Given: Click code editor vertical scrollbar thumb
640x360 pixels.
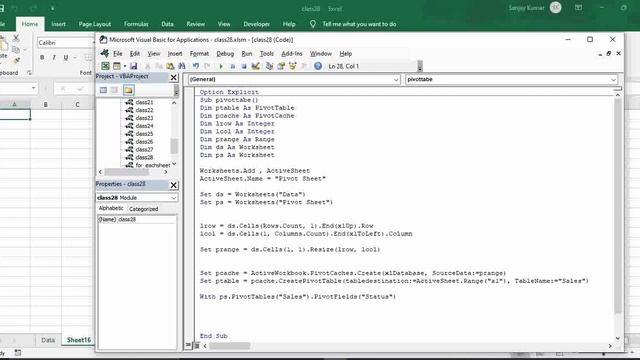Looking at the screenshot, I should [618, 206].
